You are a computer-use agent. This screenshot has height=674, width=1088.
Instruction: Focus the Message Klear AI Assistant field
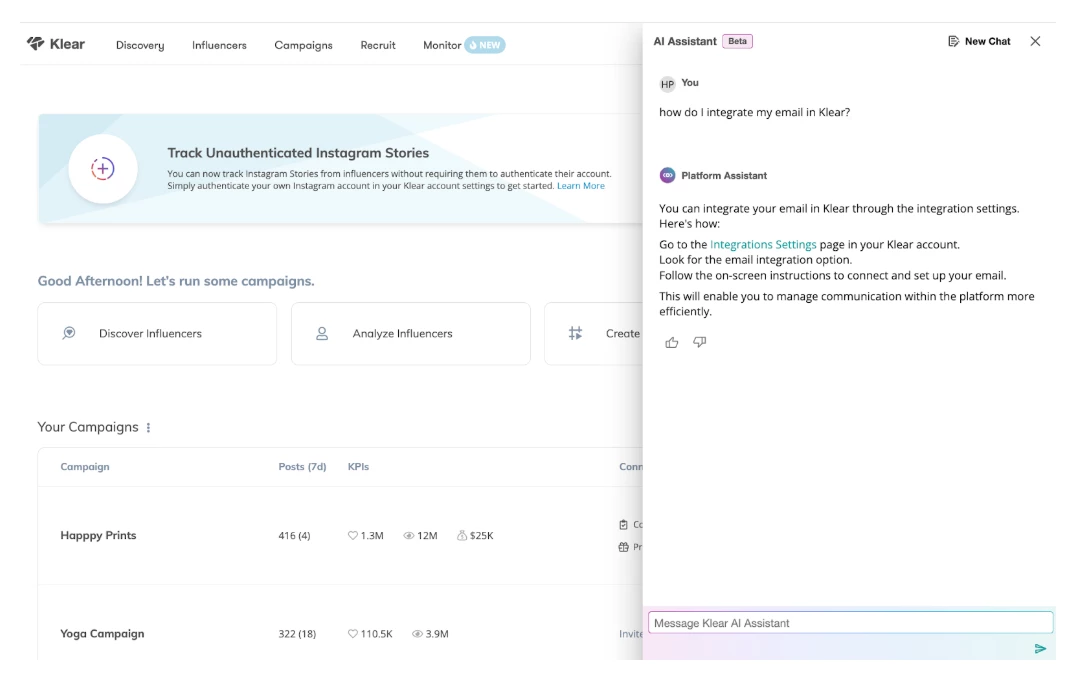pos(851,623)
